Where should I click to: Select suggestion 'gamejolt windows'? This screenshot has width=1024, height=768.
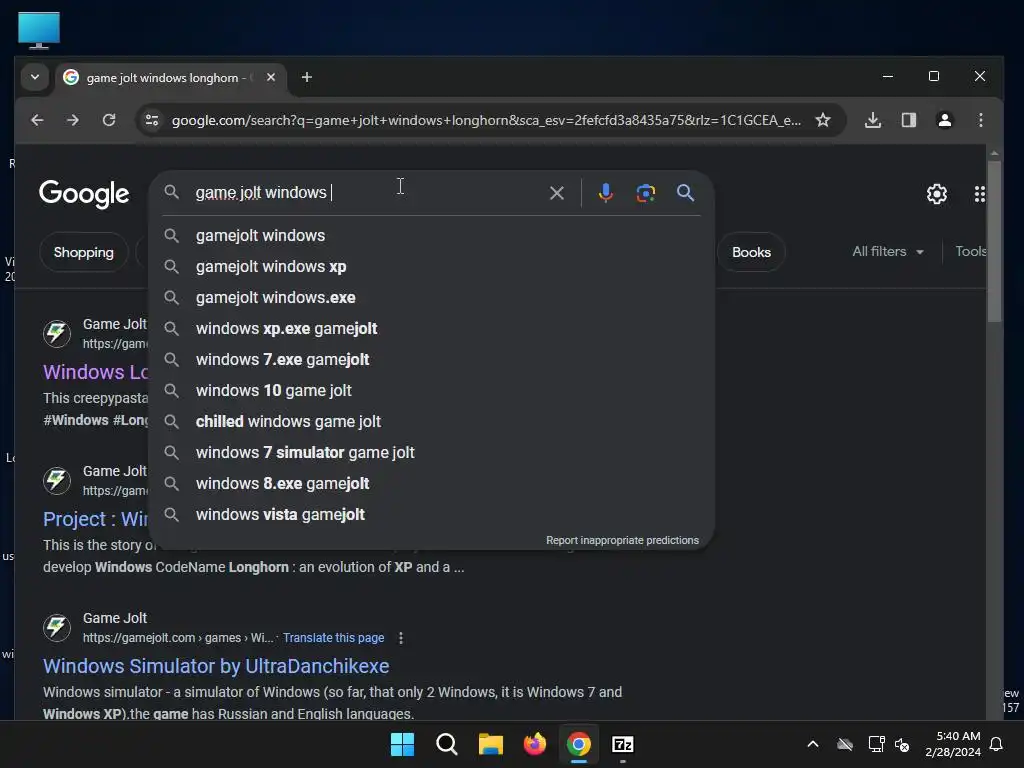[432, 236]
